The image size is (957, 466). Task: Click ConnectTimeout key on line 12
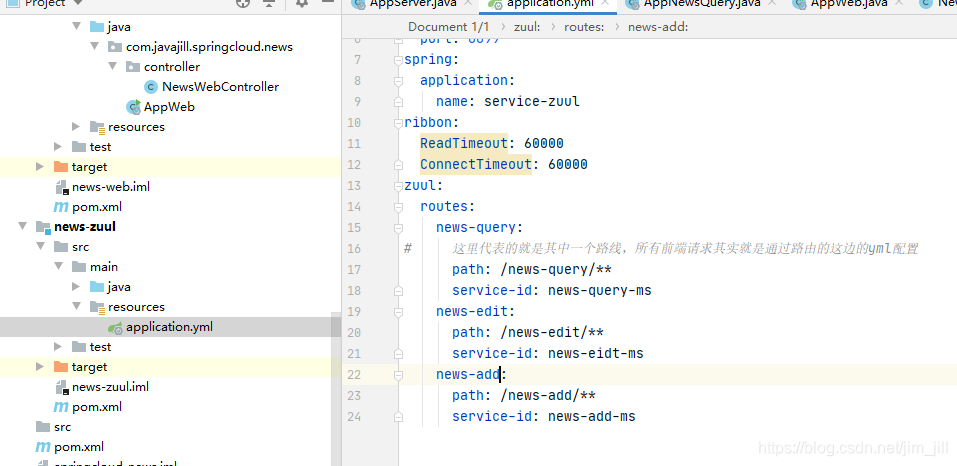point(476,165)
